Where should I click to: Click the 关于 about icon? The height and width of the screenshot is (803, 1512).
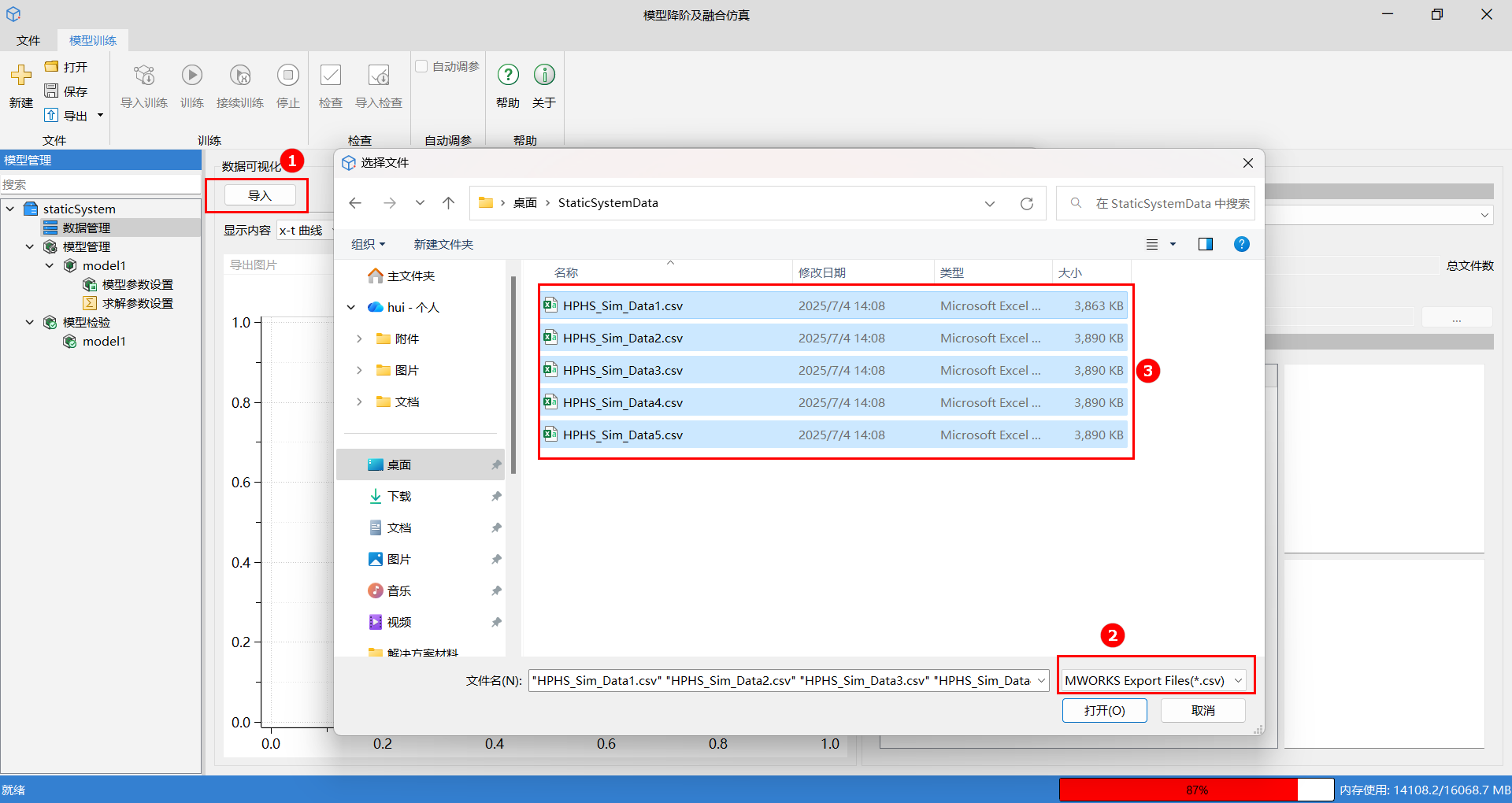tap(544, 76)
